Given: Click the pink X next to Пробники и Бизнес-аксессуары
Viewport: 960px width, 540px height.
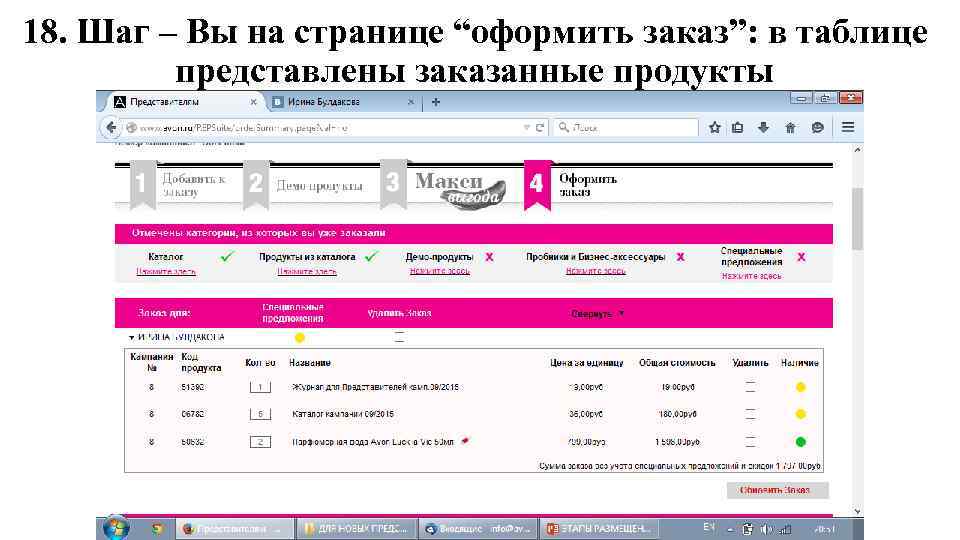Looking at the screenshot, I should click(680, 257).
